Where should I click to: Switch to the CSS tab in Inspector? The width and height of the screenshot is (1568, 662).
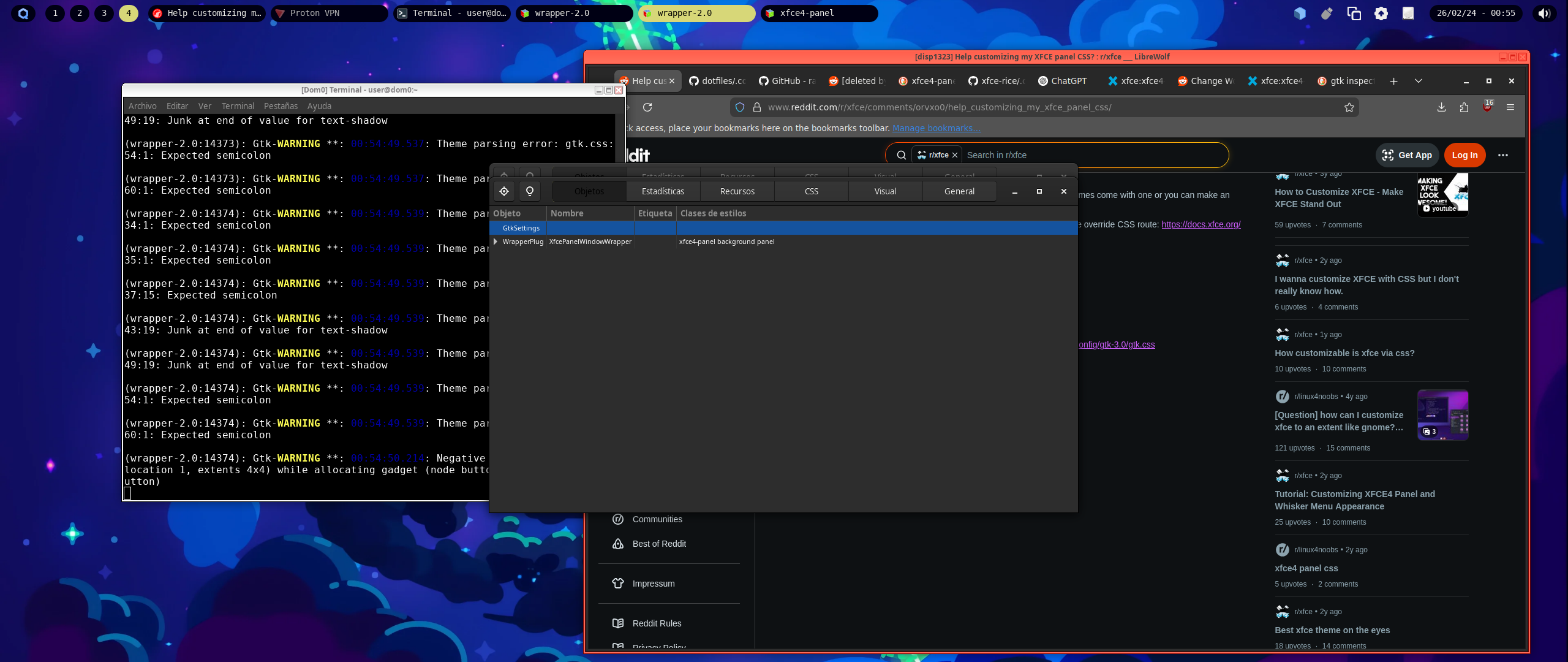pos(811,191)
